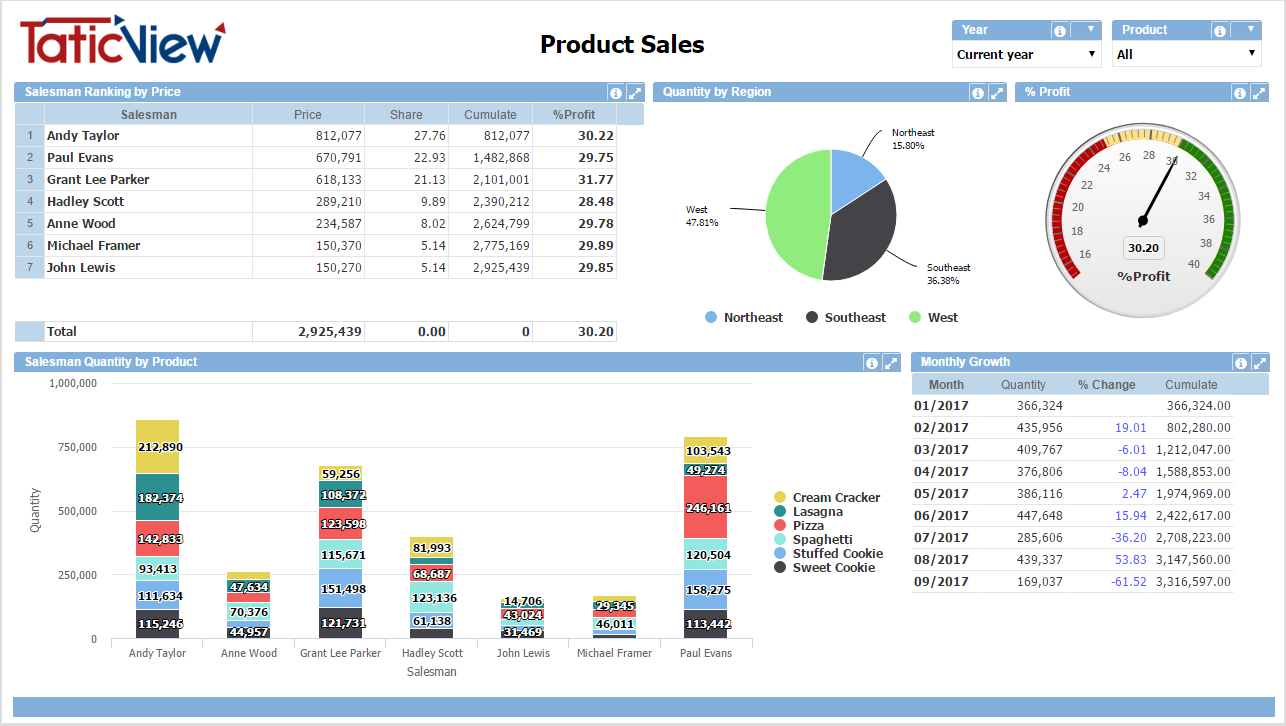
Task: Maximize the % Profit panel
Action: click(x=1257, y=92)
